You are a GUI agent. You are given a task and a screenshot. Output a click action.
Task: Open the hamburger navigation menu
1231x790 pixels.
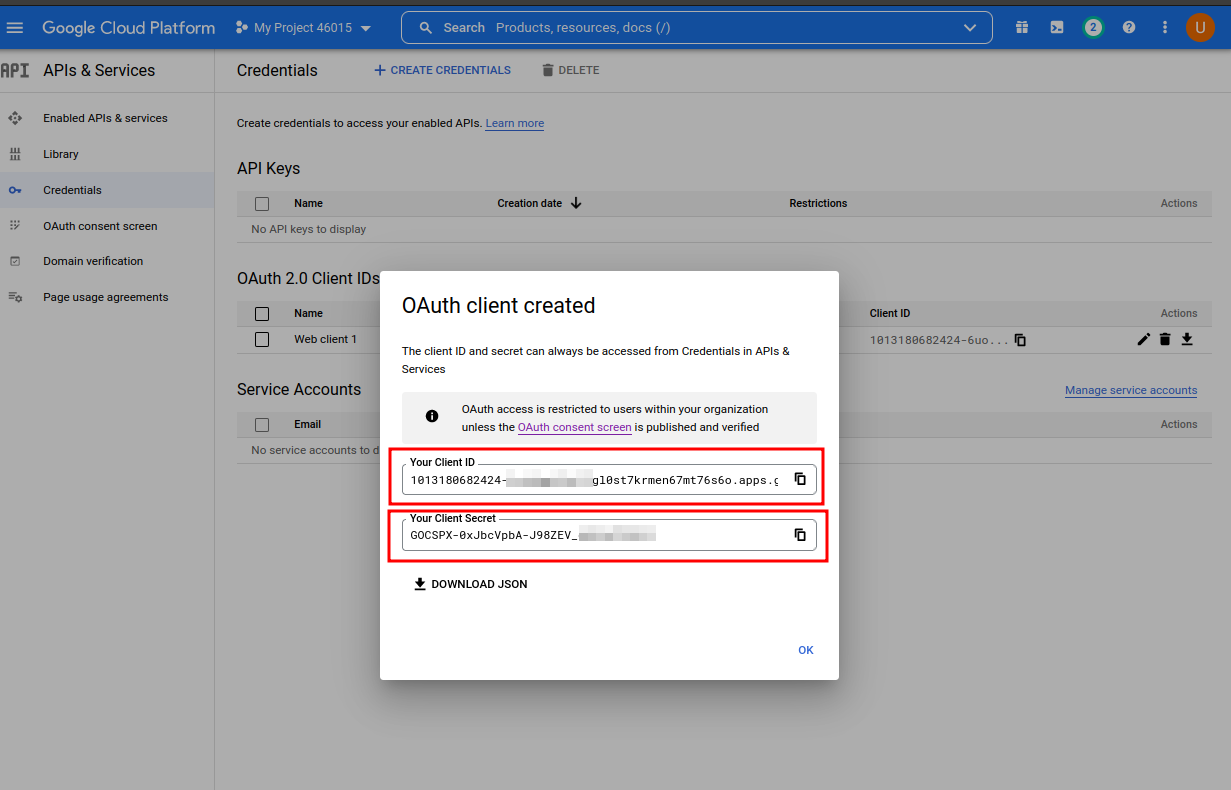click(15, 28)
